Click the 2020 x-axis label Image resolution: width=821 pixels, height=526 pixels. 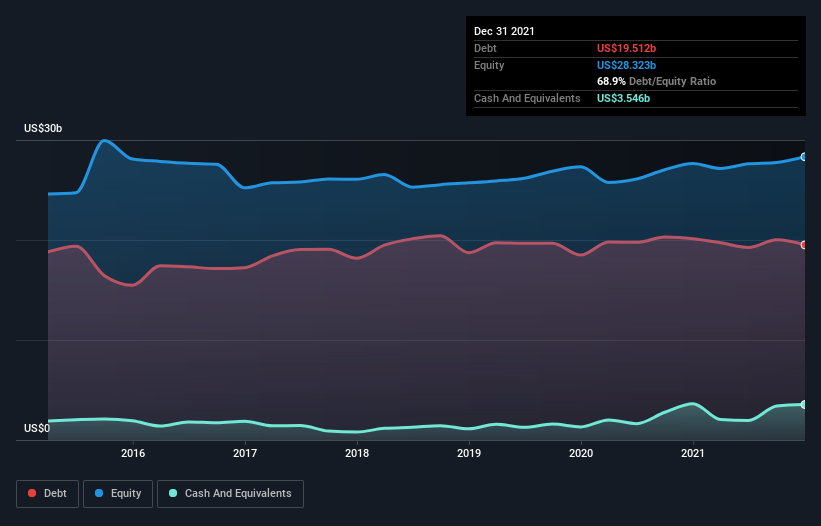pyautogui.click(x=581, y=453)
